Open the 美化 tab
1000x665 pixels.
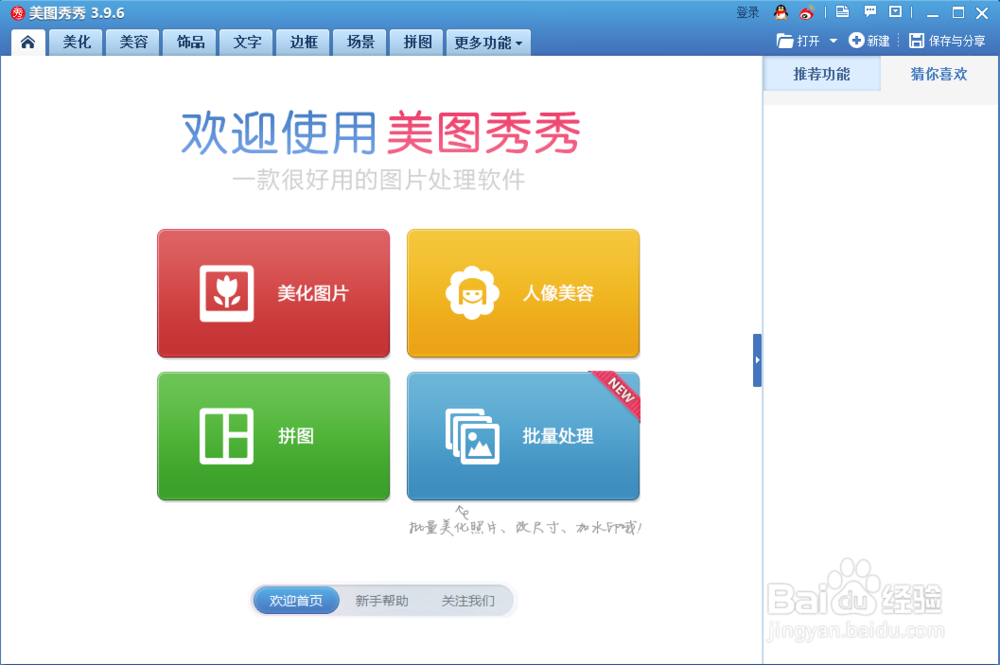coord(77,42)
